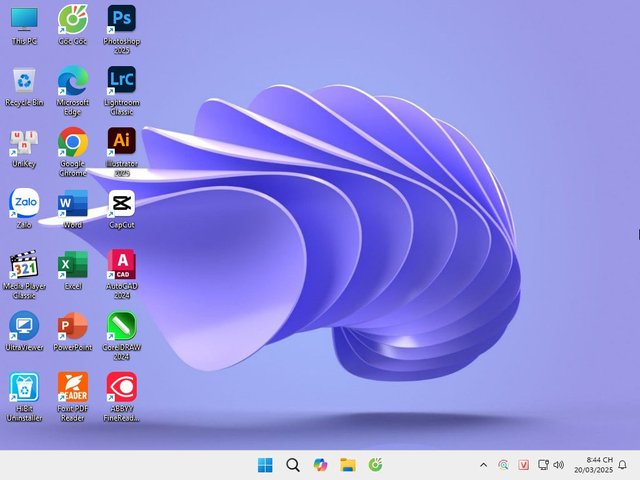The image size is (640, 480).
Task: Open Photoshop 2025 shortcut
Action: [x=122, y=29]
